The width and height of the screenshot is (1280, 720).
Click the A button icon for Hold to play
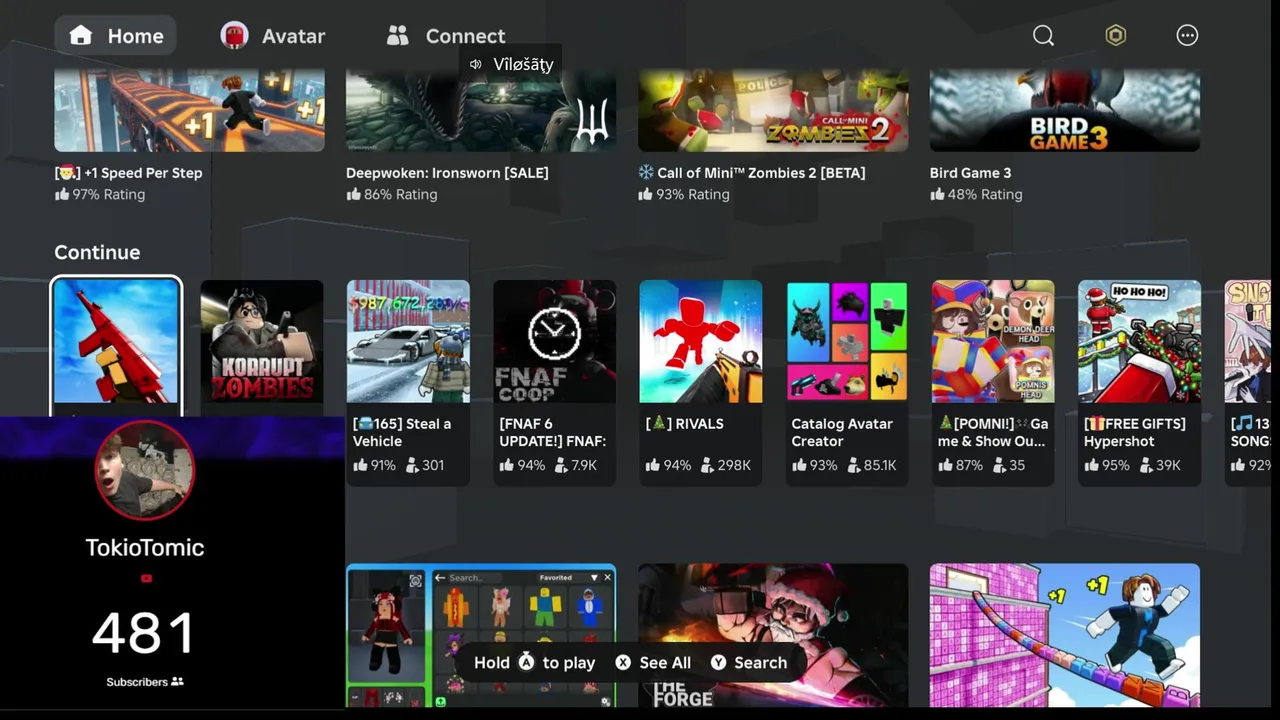(526, 662)
